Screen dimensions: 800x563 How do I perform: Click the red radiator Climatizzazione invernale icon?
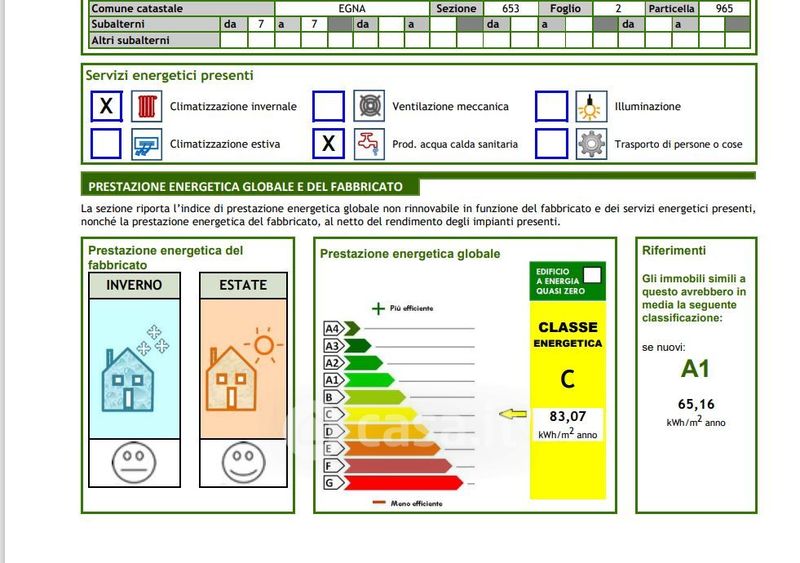[x=146, y=106]
